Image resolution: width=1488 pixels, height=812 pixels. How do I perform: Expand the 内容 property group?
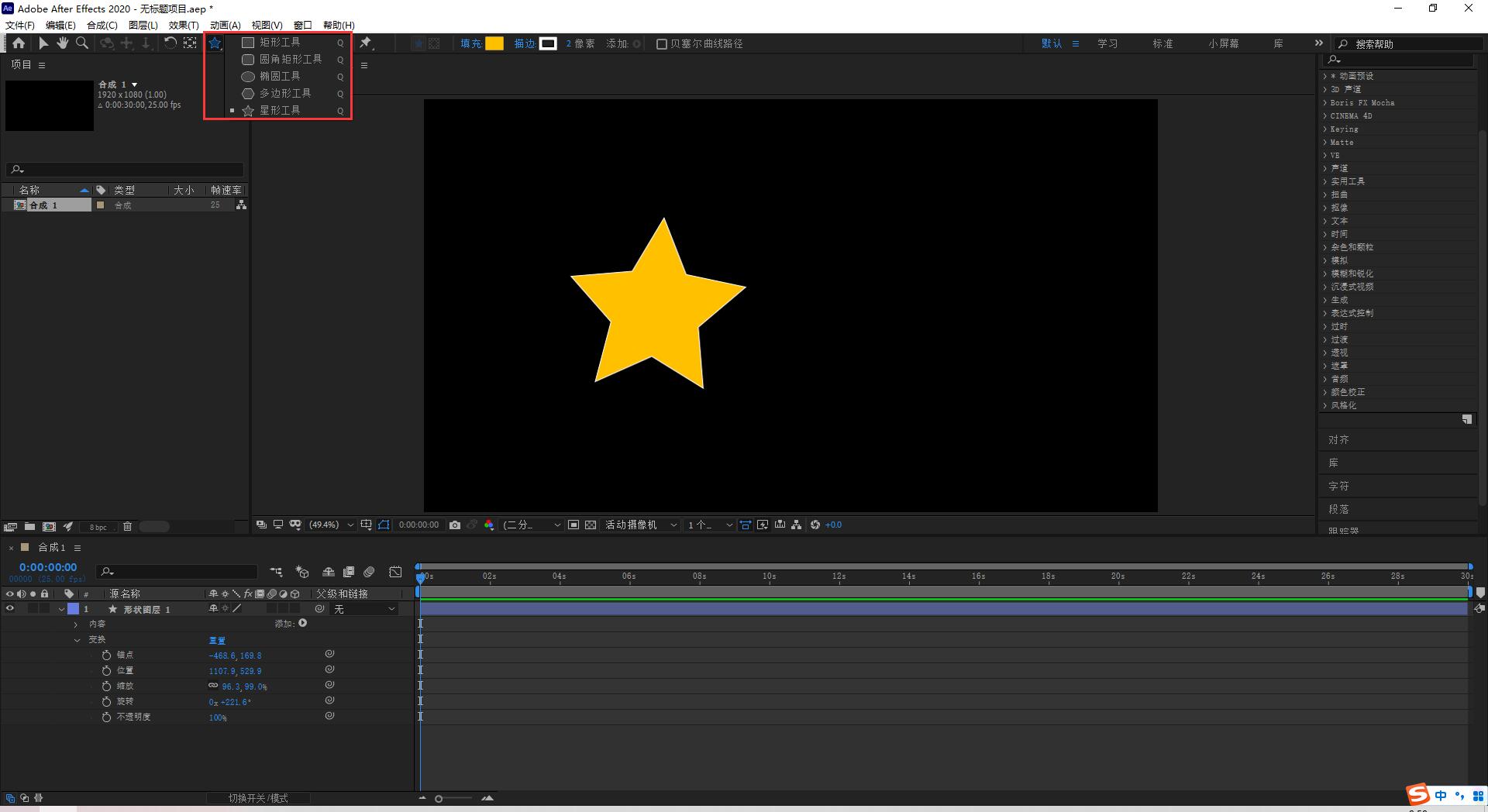click(x=75, y=624)
